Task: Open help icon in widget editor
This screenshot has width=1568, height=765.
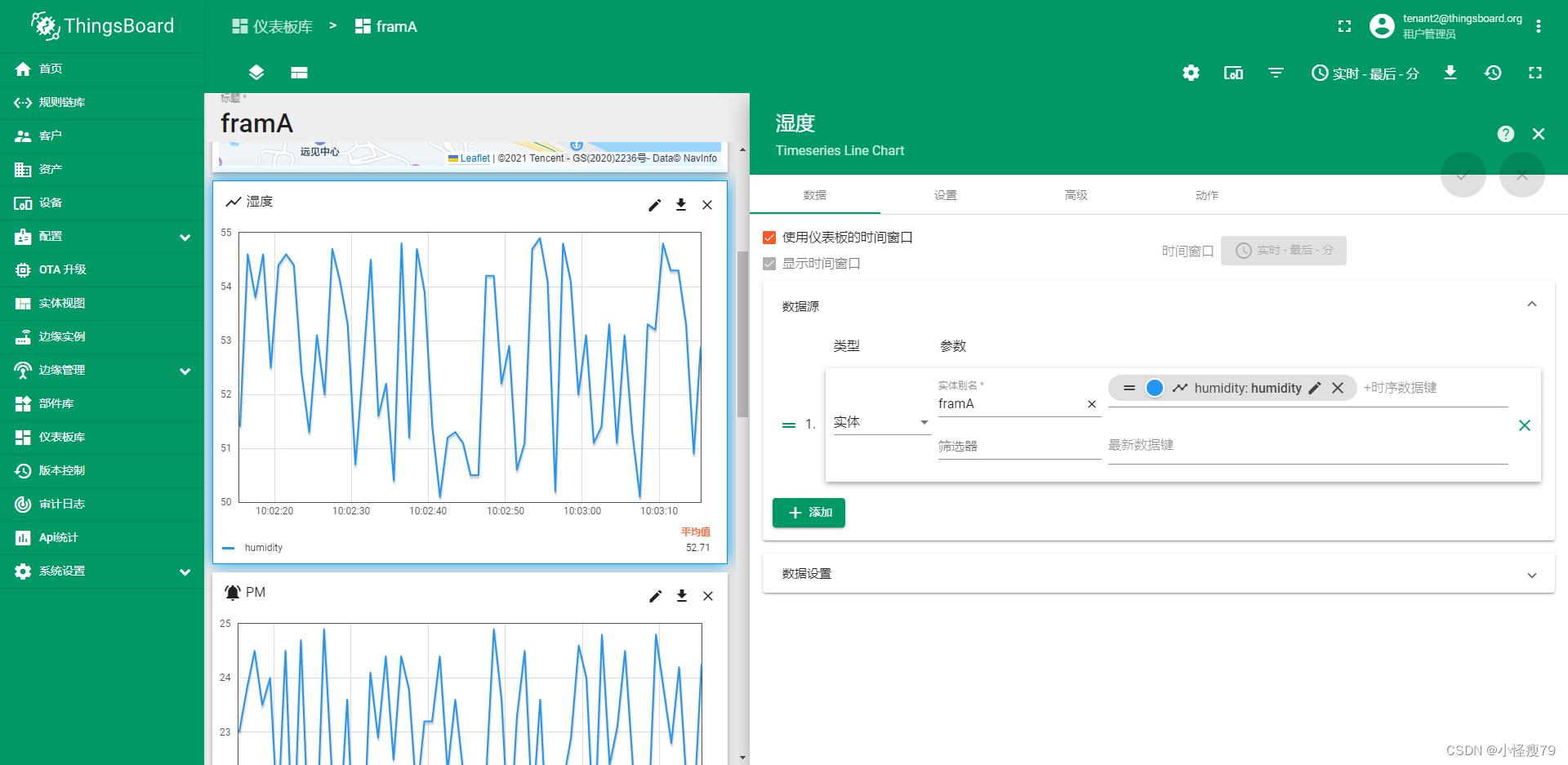Action: pyautogui.click(x=1506, y=134)
